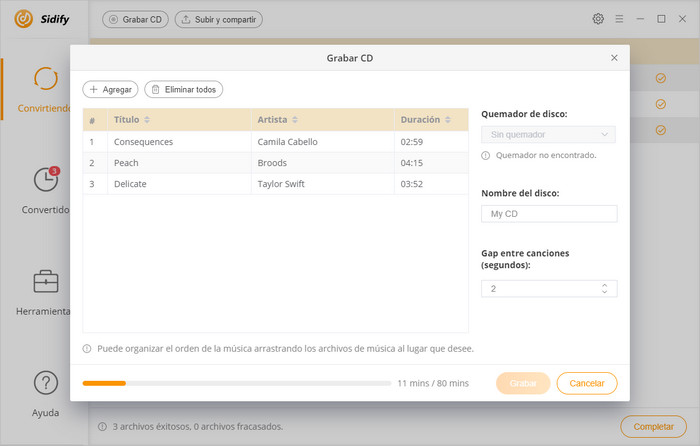The width and height of the screenshot is (700, 446).
Task: Click the first success checkmark icon in background list
Action: pyautogui.click(x=661, y=78)
